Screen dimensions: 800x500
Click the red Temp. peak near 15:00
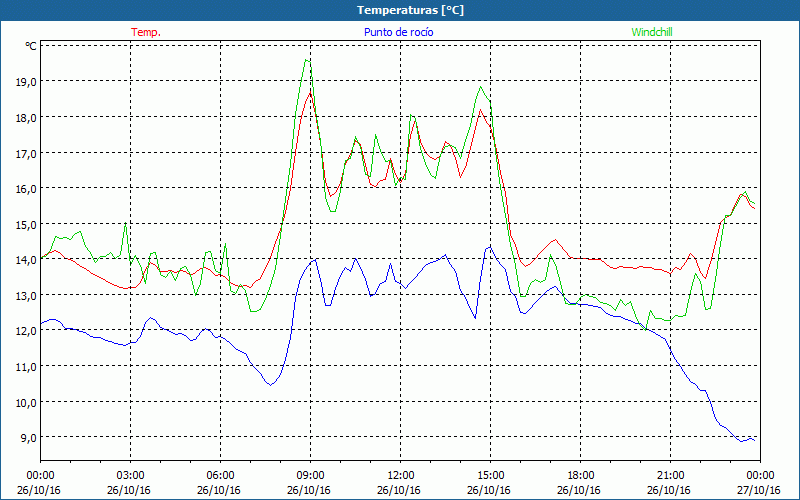480,110
